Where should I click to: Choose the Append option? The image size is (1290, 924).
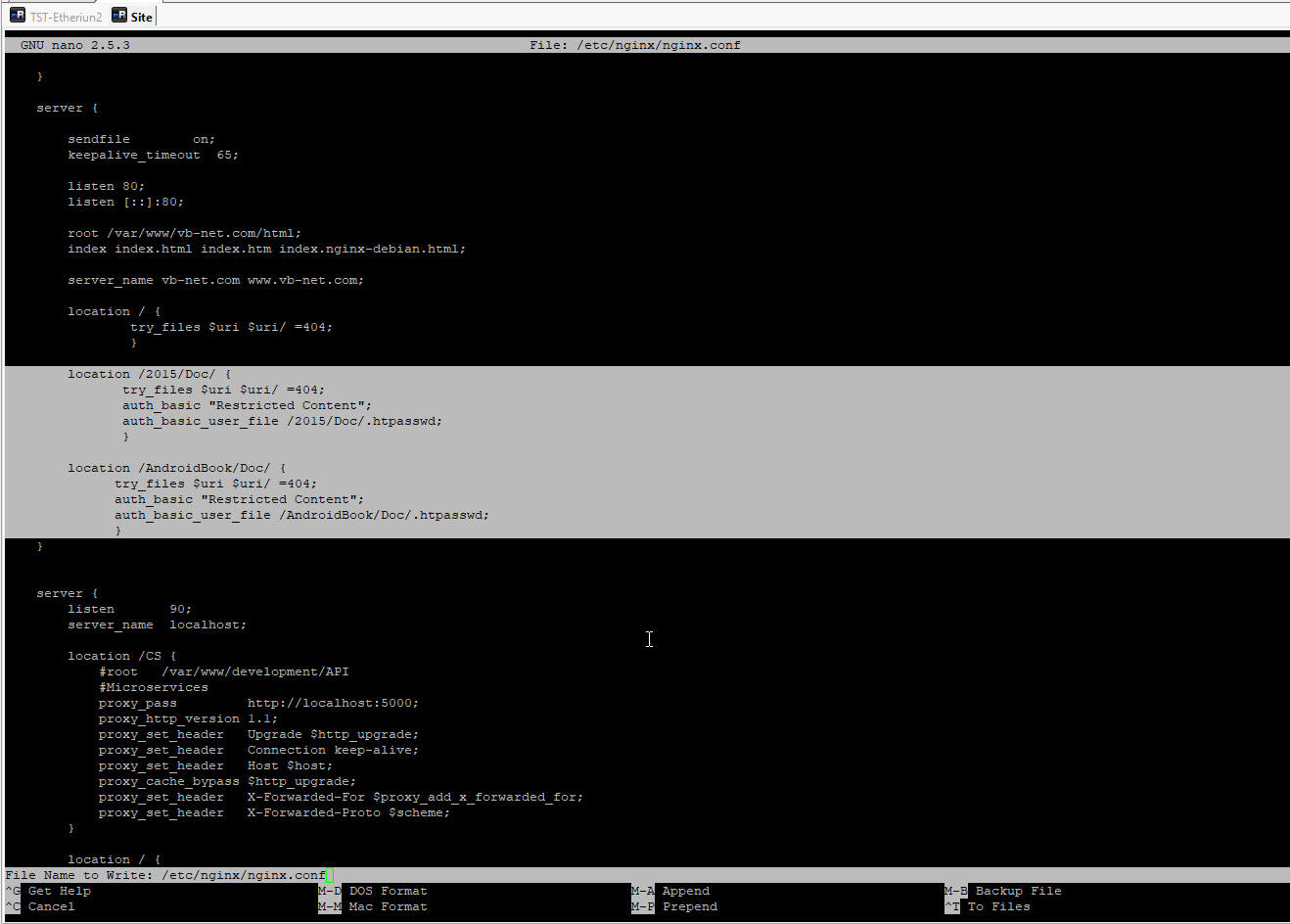670,891
